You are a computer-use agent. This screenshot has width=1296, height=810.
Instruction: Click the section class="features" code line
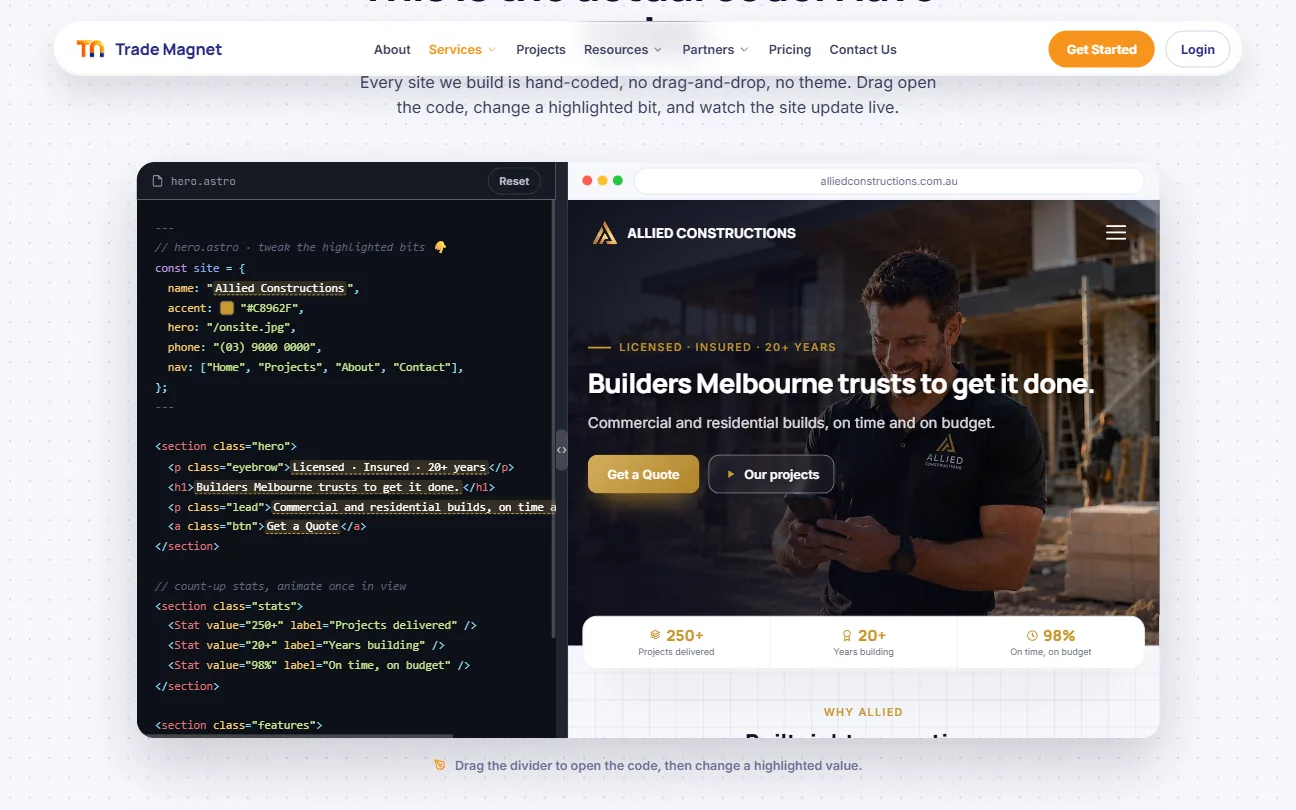[x=239, y=725]
